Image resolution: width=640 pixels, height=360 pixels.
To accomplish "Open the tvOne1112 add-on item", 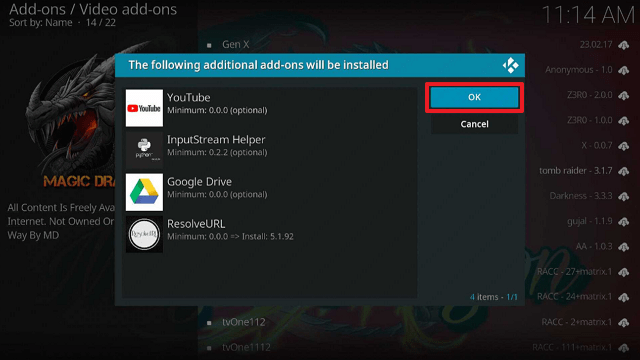I will pos(246,347).
